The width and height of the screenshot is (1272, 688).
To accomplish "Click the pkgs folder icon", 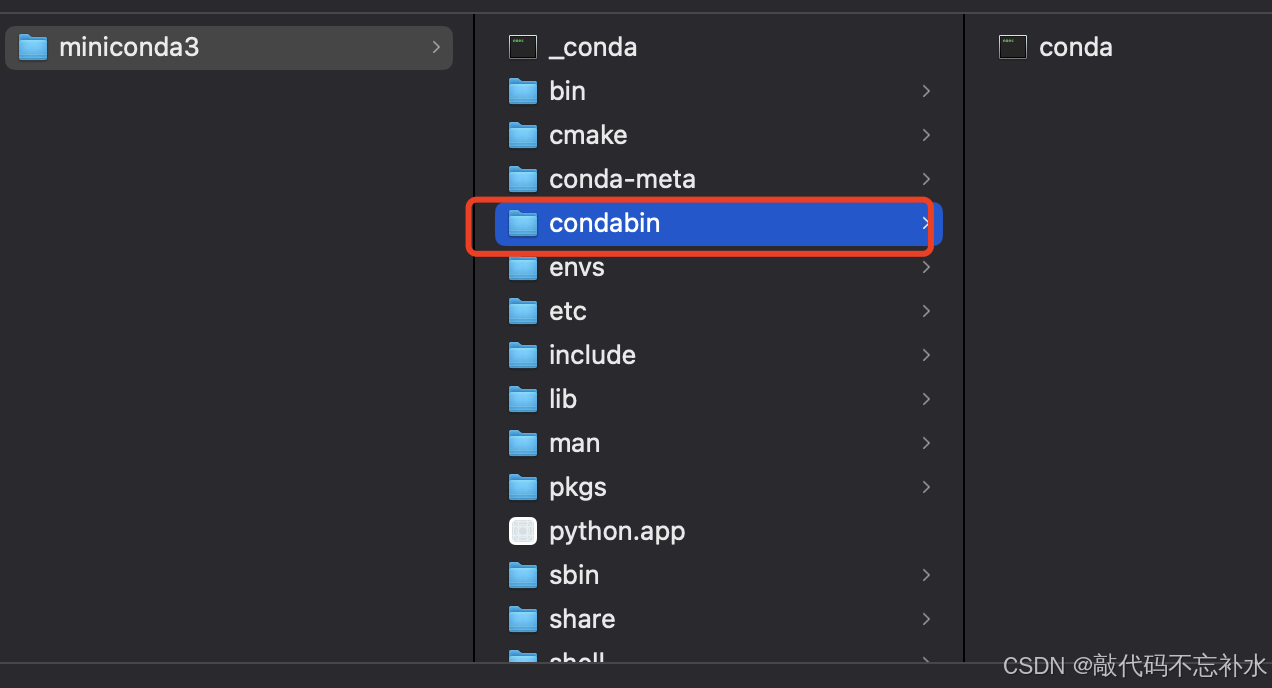I will (x=523, y=487).
